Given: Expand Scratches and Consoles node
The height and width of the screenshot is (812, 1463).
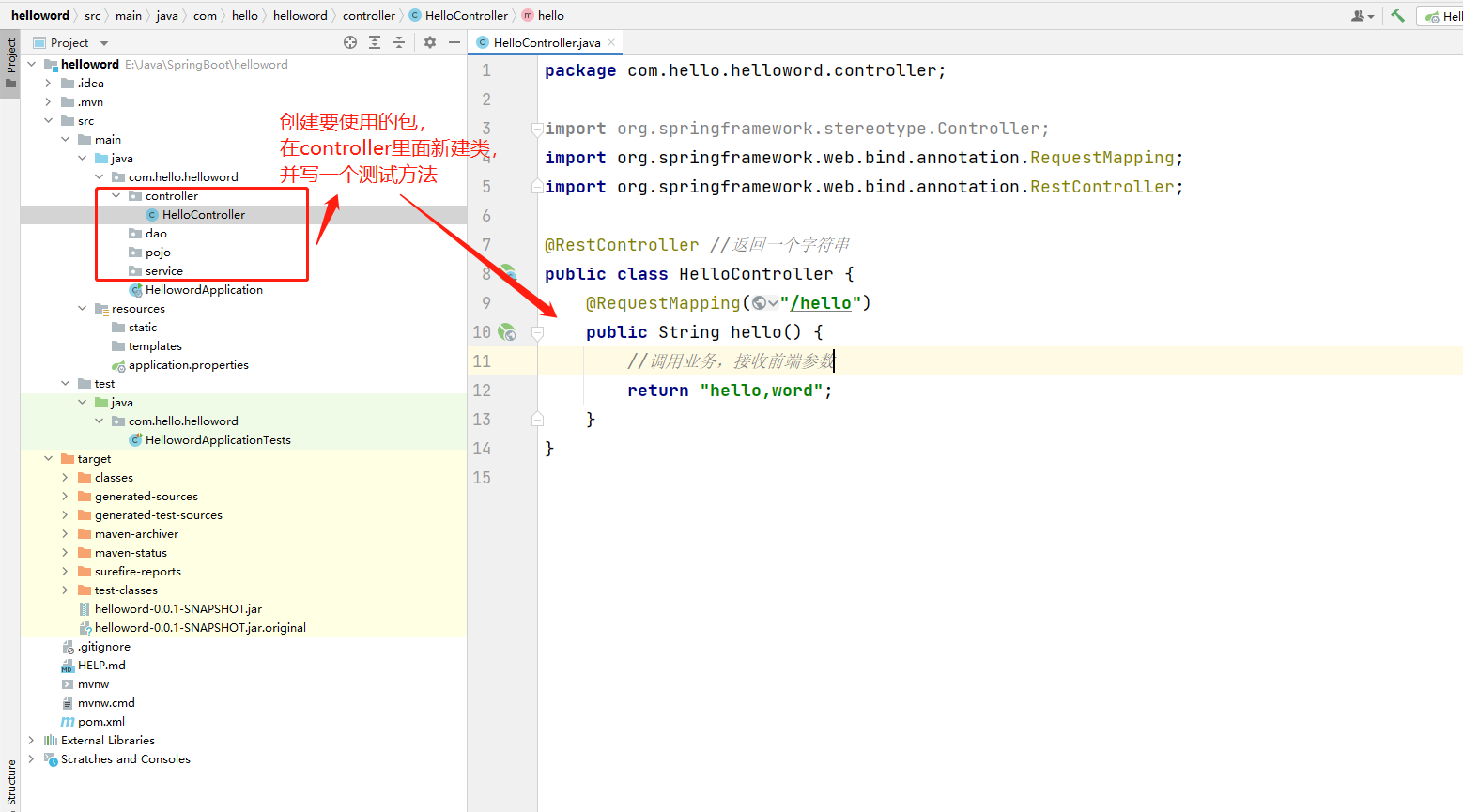Looking at the screenshot, I should pyautogui.click(x=32, y=759).
